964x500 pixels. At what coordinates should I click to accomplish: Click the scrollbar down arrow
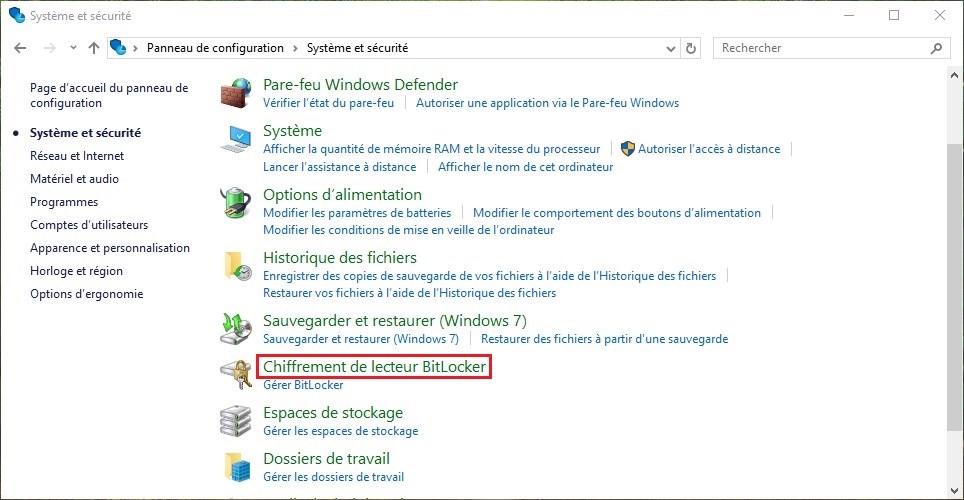[x=954, y=491]
